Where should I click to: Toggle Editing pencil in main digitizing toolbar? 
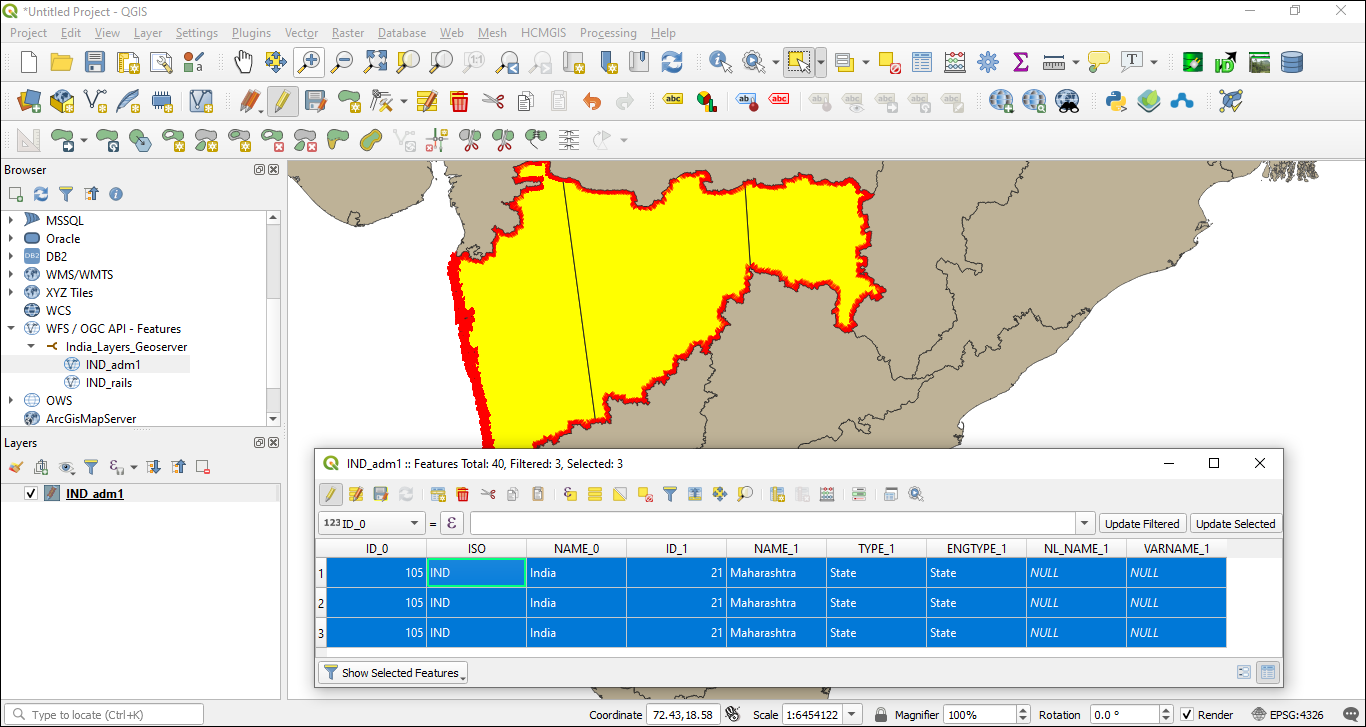282,101
